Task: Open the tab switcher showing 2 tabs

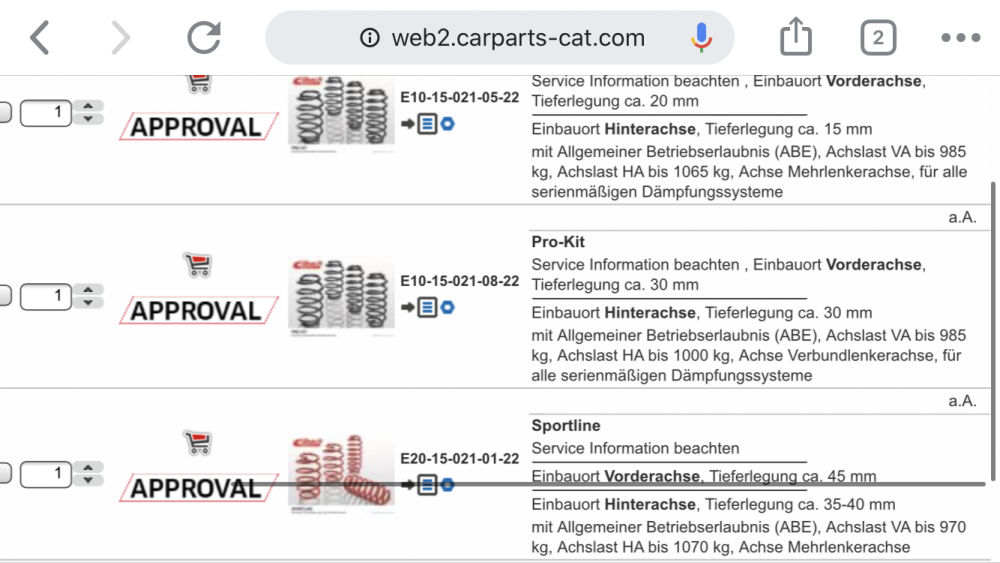Action: coord(878,38)
